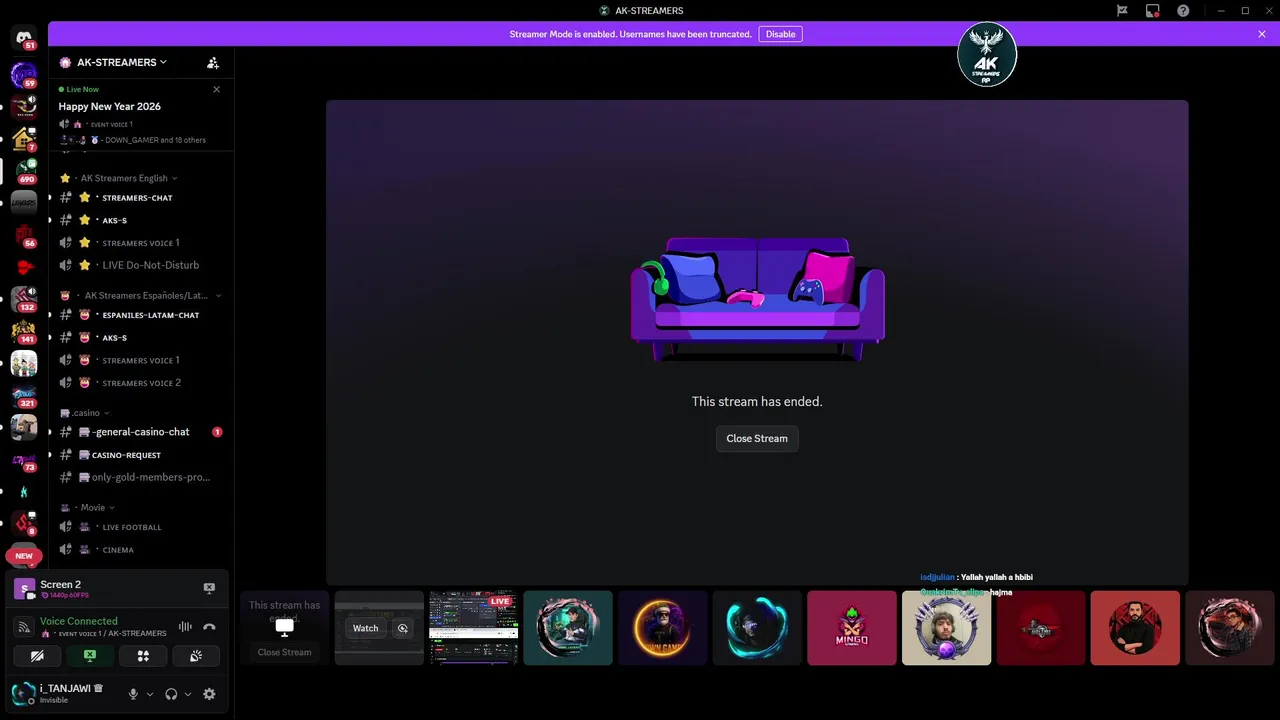This screenshot has height=720, width=1280.
Task: Close the Streamer Mode notification banner
Action: 1262,34
